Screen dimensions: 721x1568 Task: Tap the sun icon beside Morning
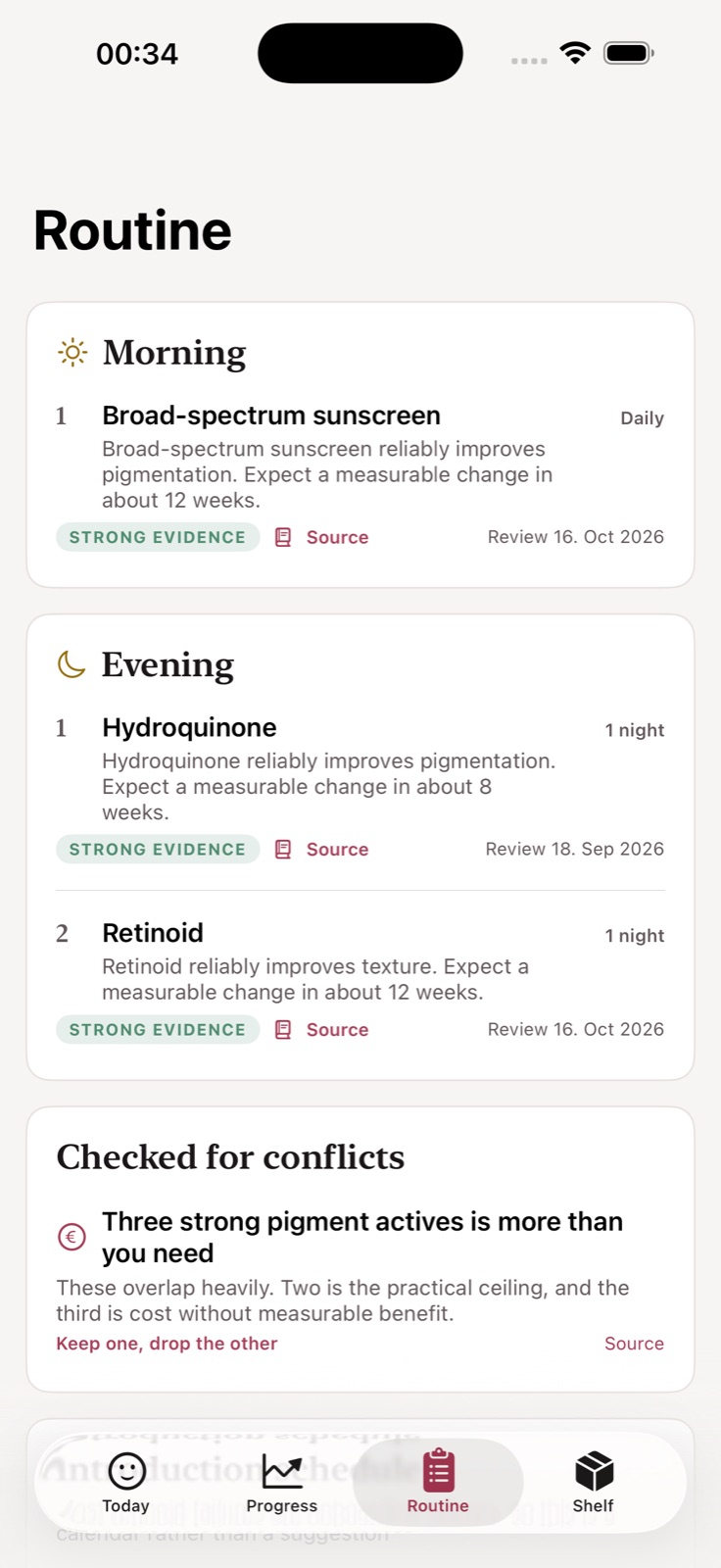point(72,352)
